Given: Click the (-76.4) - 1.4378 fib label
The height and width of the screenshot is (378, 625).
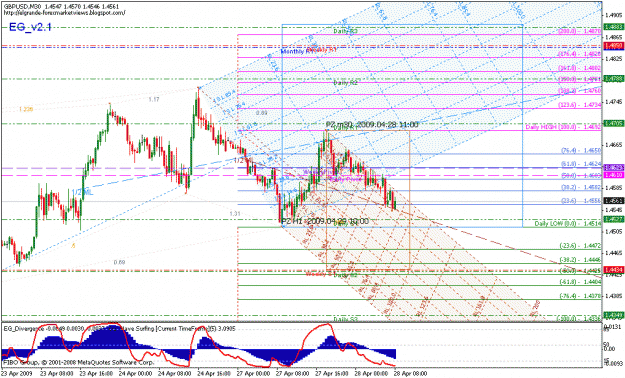Looking at the screenshot, I should tap(580, 296).
